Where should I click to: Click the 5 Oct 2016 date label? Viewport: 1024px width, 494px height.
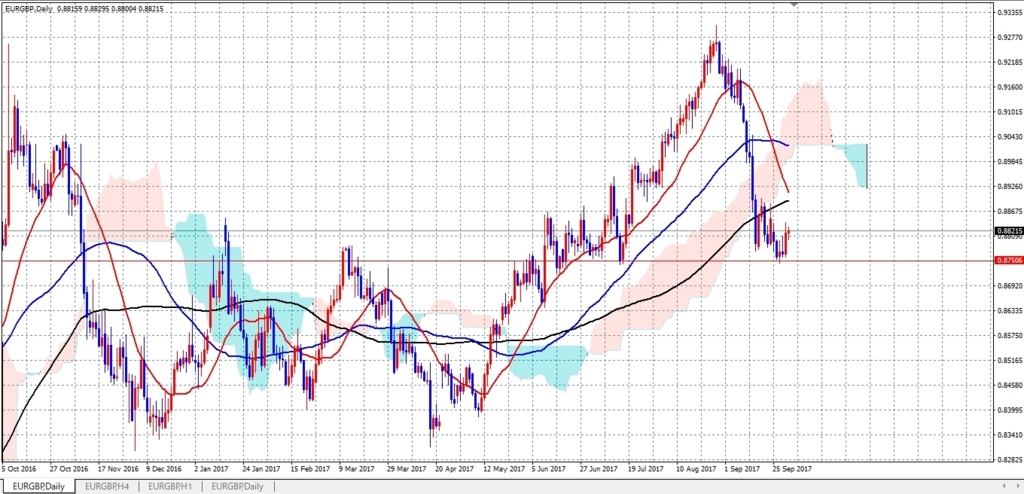tap(20, 469)
